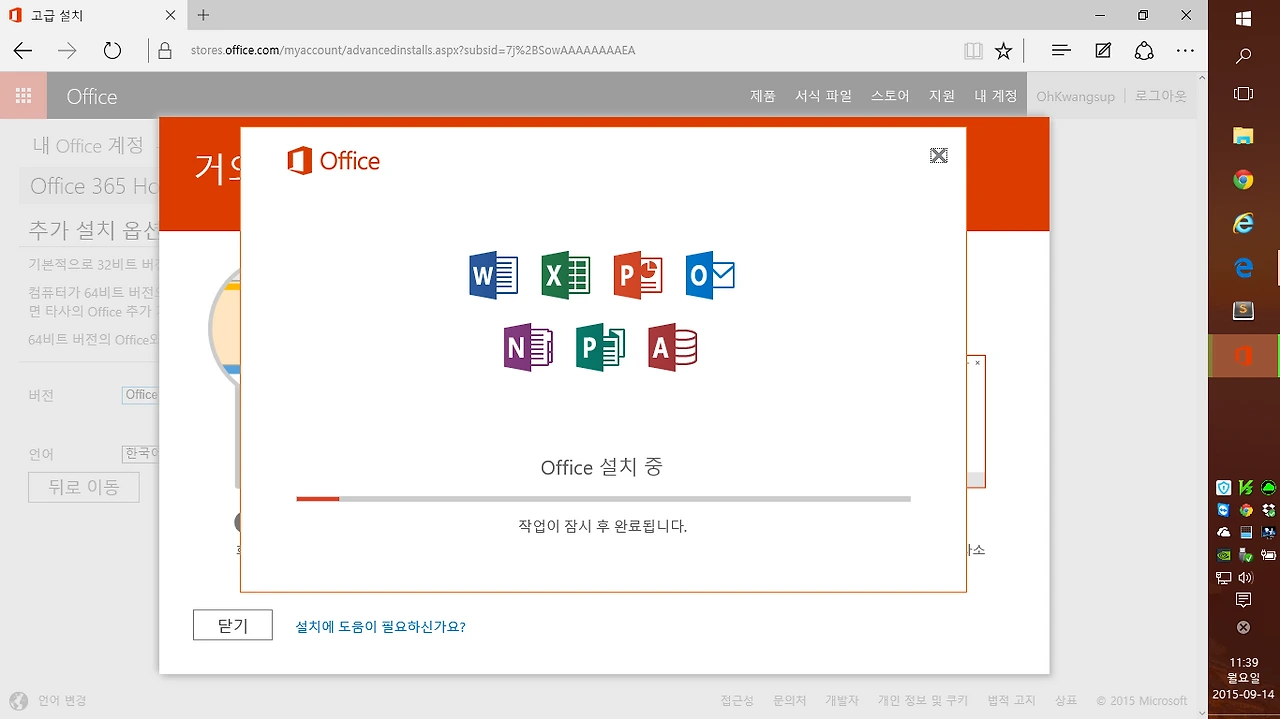Screen dimensions: 1280x719
Task: Open the Edge share icon
Action: coord(1144,51)
